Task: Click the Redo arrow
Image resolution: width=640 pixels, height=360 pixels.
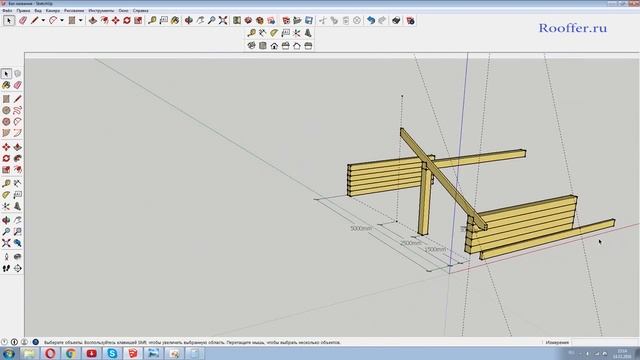Action: [382, 20]
